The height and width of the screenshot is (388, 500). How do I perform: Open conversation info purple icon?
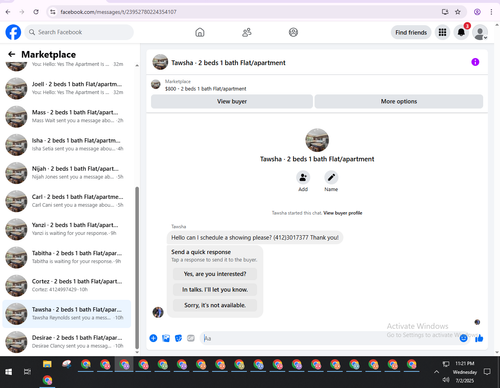[x=475, y=62]
